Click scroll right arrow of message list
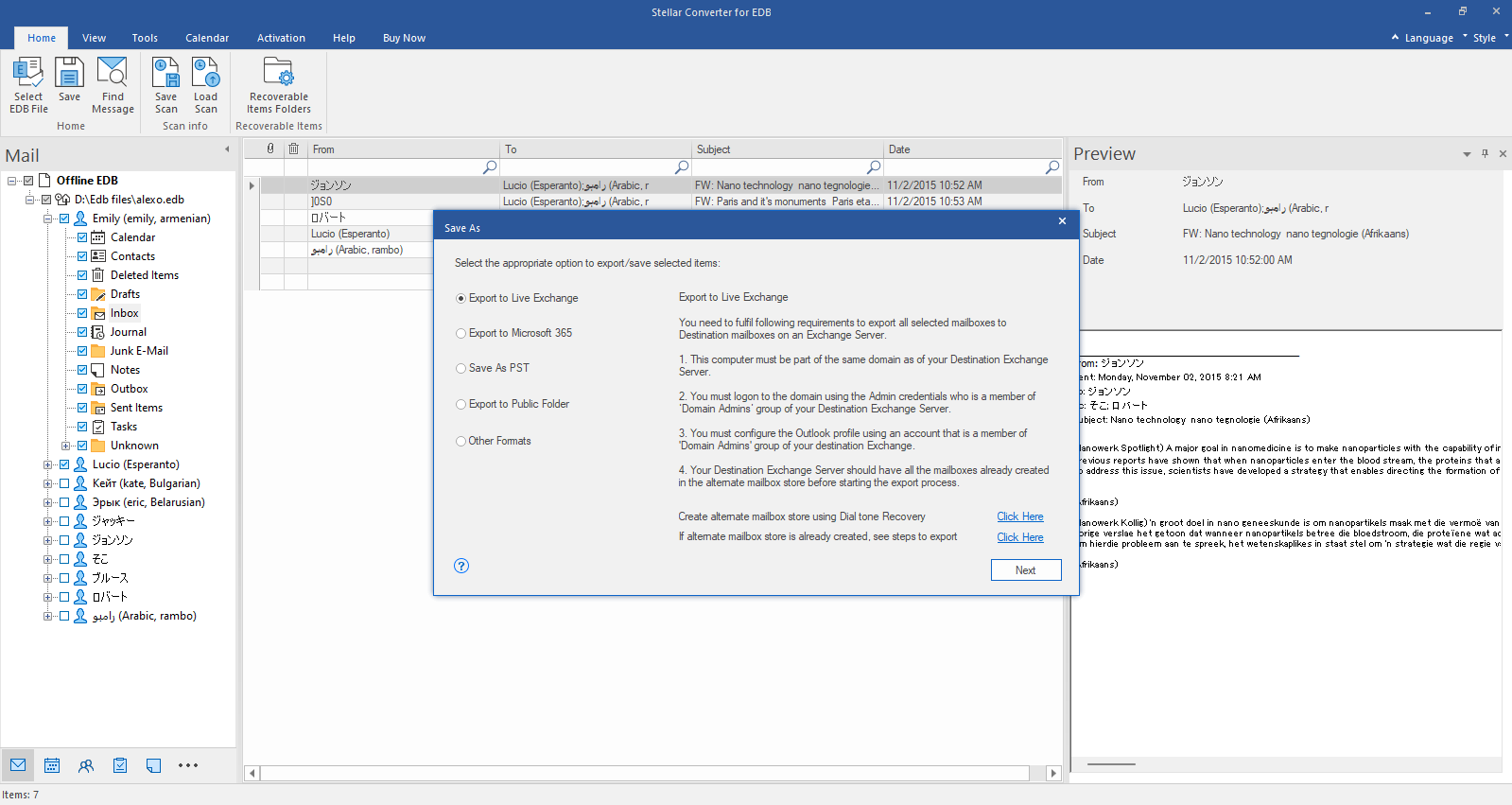Viewport: 1512px width, 805px height. tap(1053, 773)
